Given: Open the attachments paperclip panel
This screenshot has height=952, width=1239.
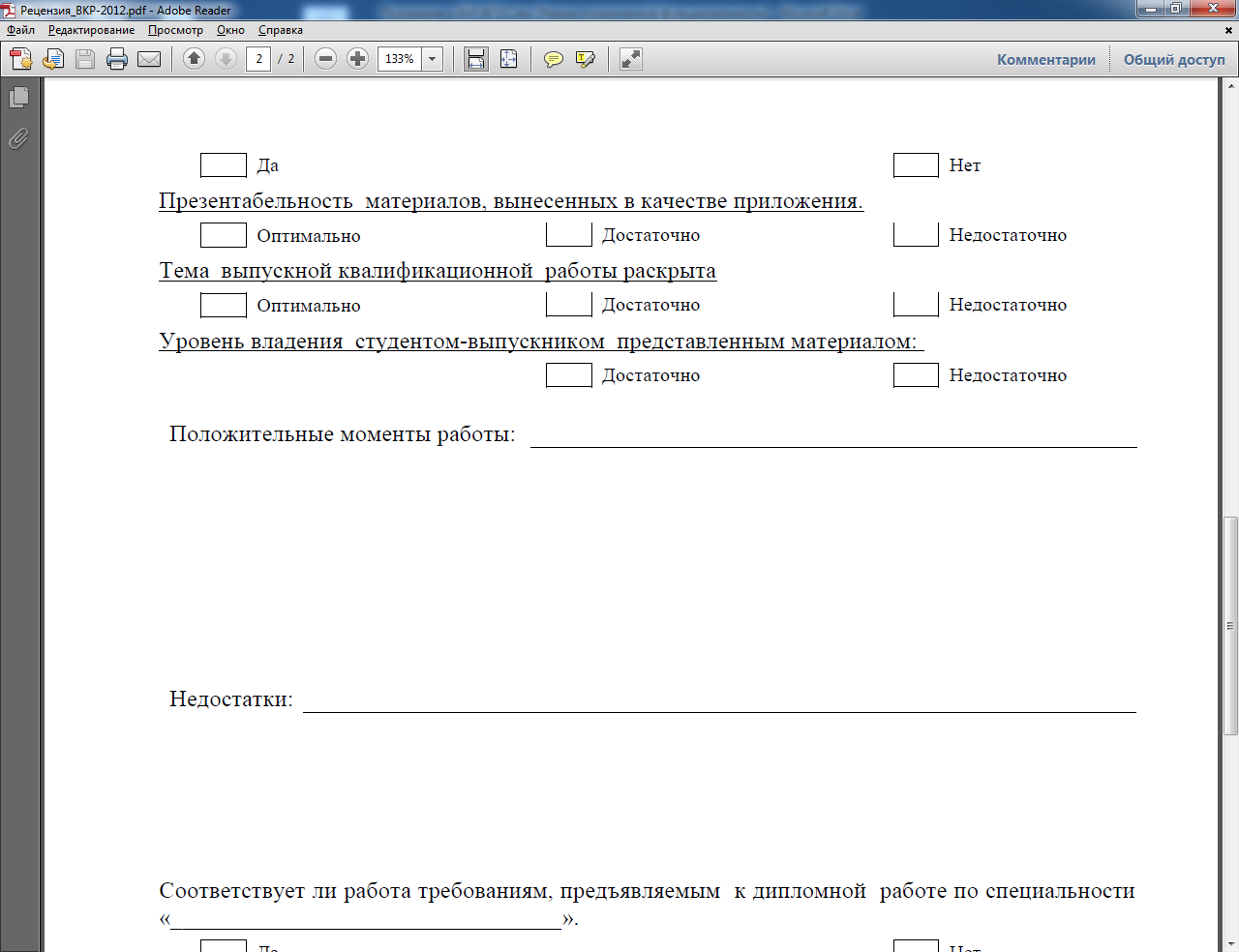Looking at the screenshot, I should click(x=18, y=139).
